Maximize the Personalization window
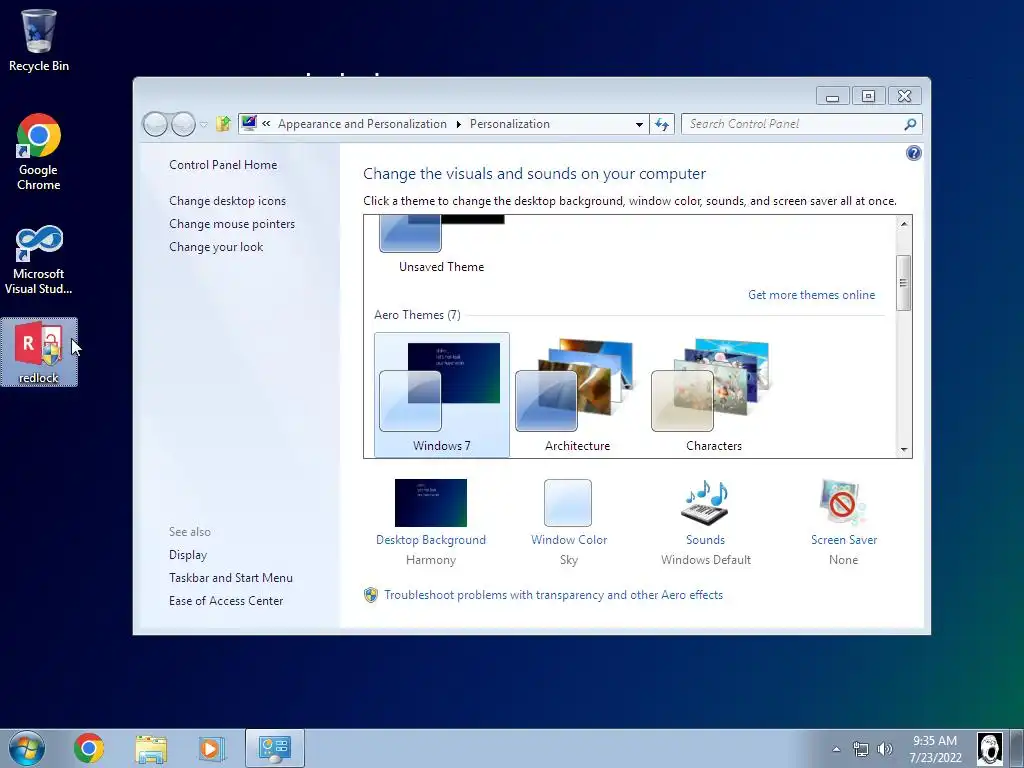 click(868, 97)
